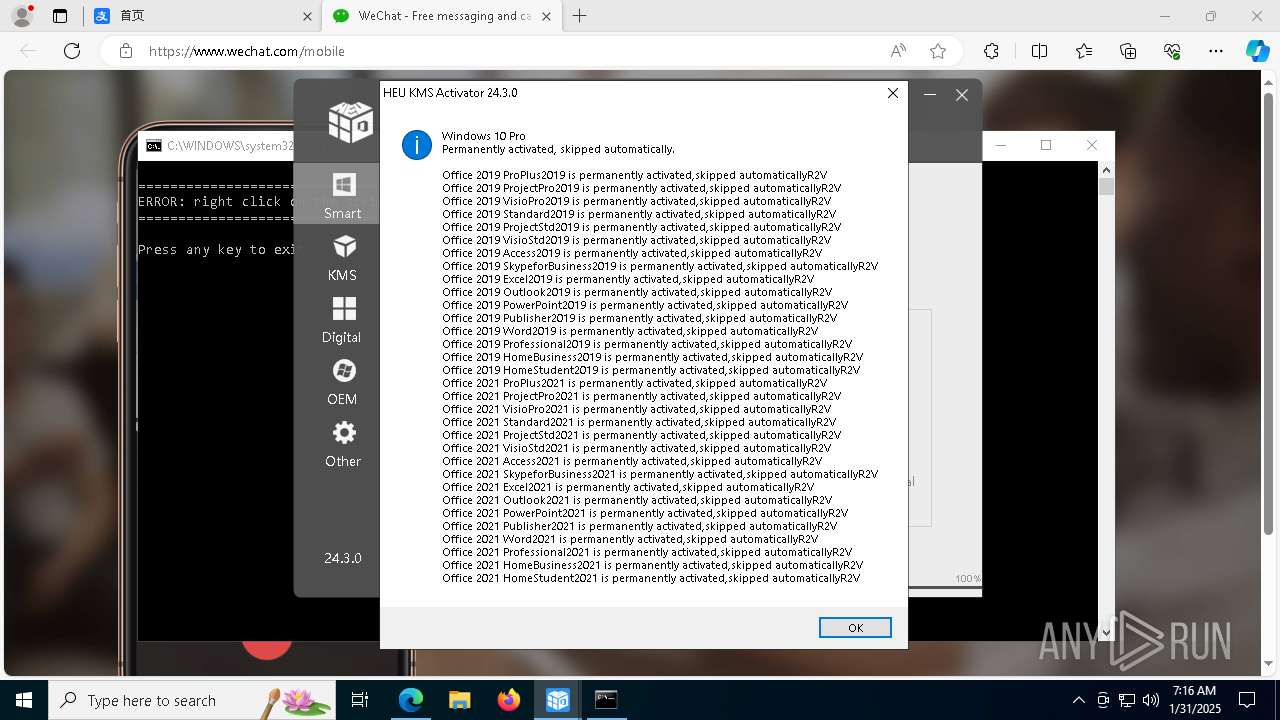Viewport: 1280px width, 720px height.
Task: Minimize the HEU KMS main window
Action: (930, 95)
